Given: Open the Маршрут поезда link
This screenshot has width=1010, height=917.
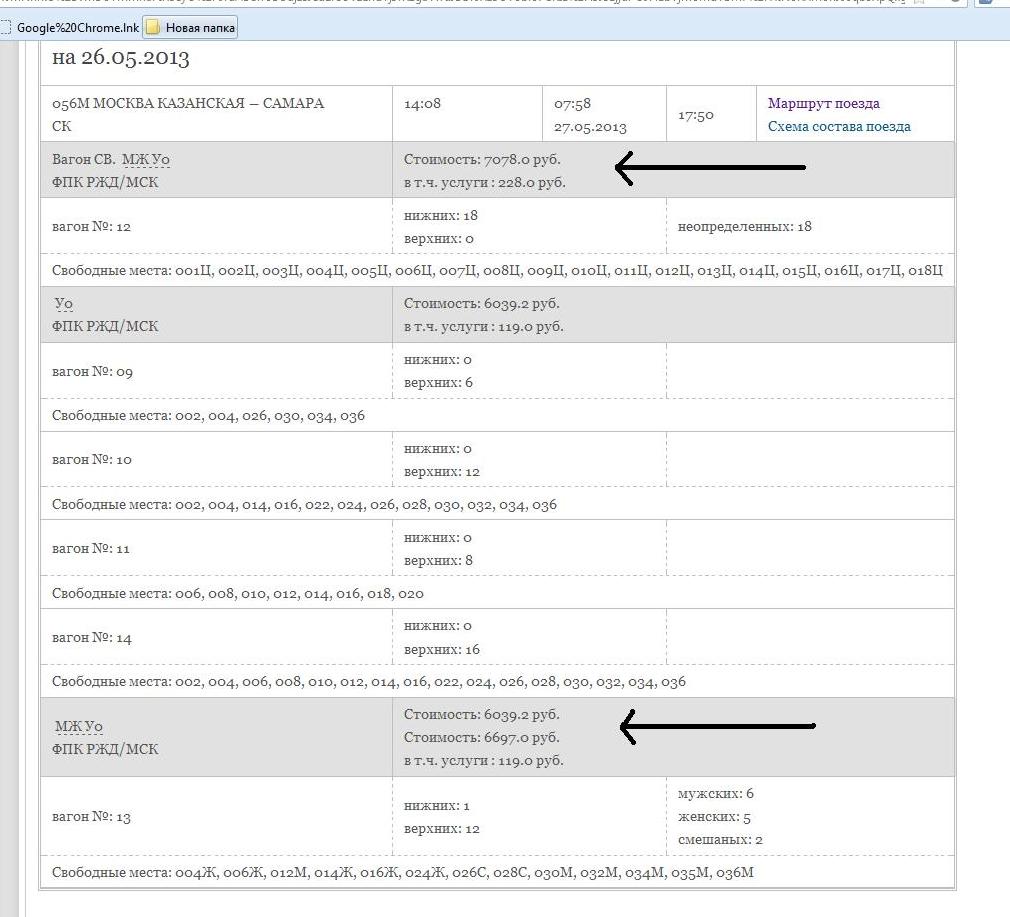Looking at the screenshot, I should 823,103.
